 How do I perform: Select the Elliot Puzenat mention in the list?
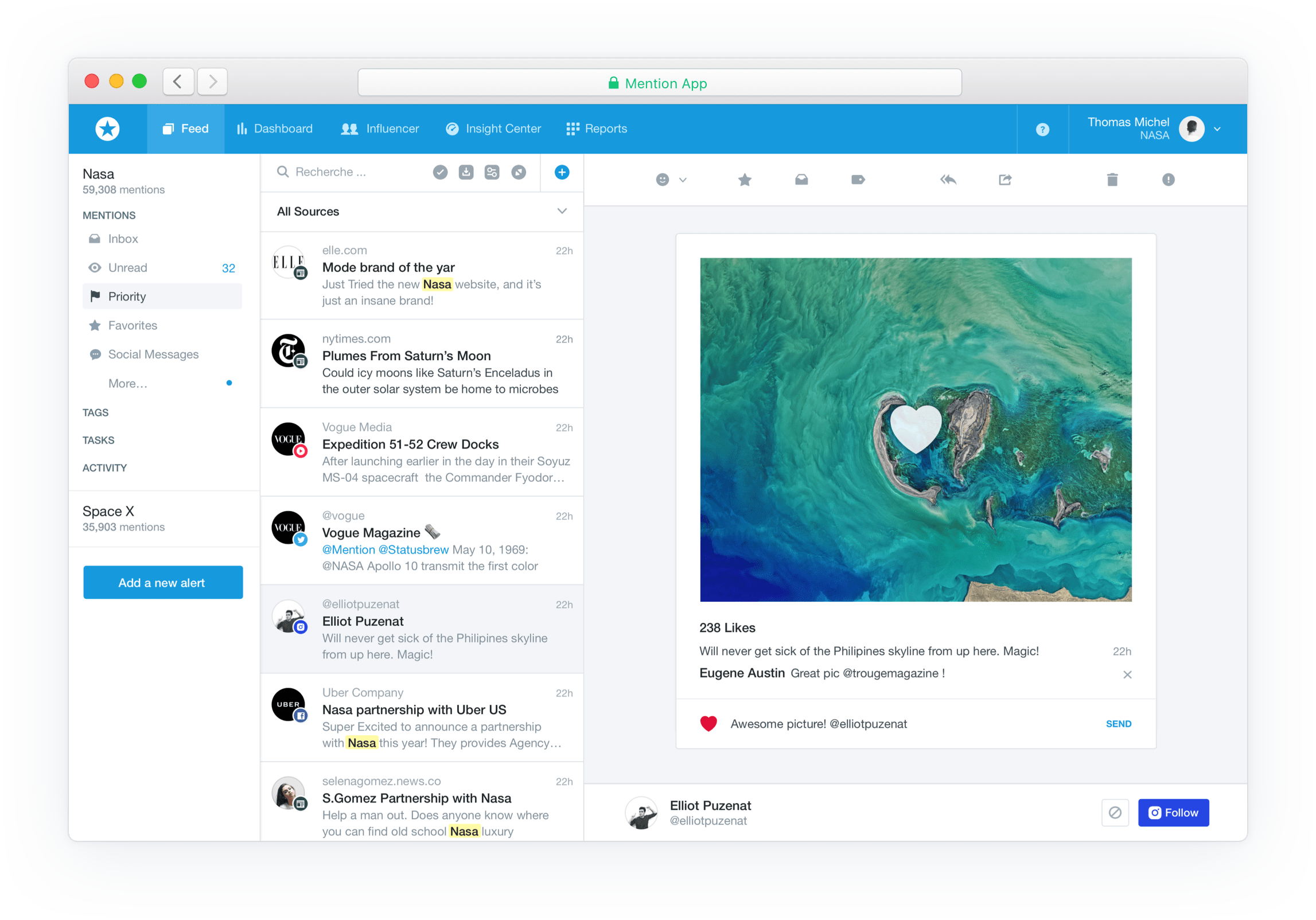click(x=422, y=629)
